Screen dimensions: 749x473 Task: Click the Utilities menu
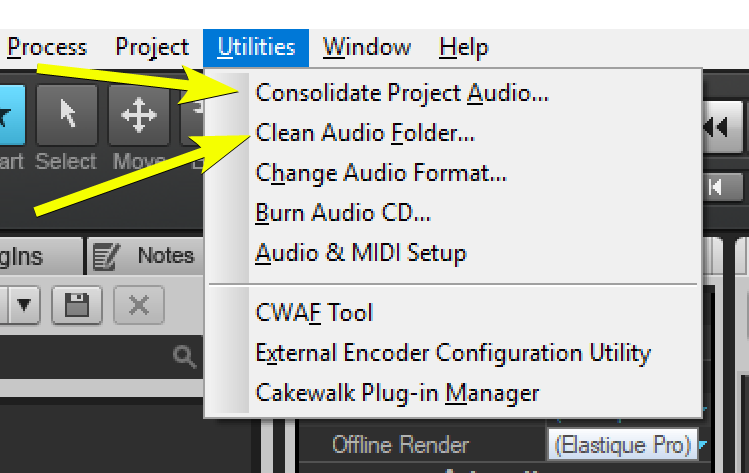pyautogui.click(x=256, y=47)
